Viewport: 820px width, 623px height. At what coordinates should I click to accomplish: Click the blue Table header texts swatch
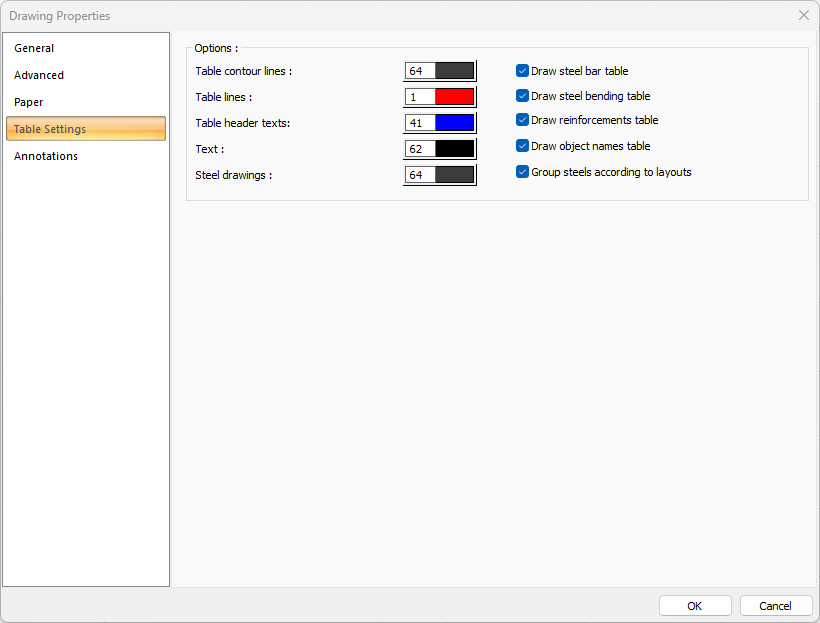point(454,123)
